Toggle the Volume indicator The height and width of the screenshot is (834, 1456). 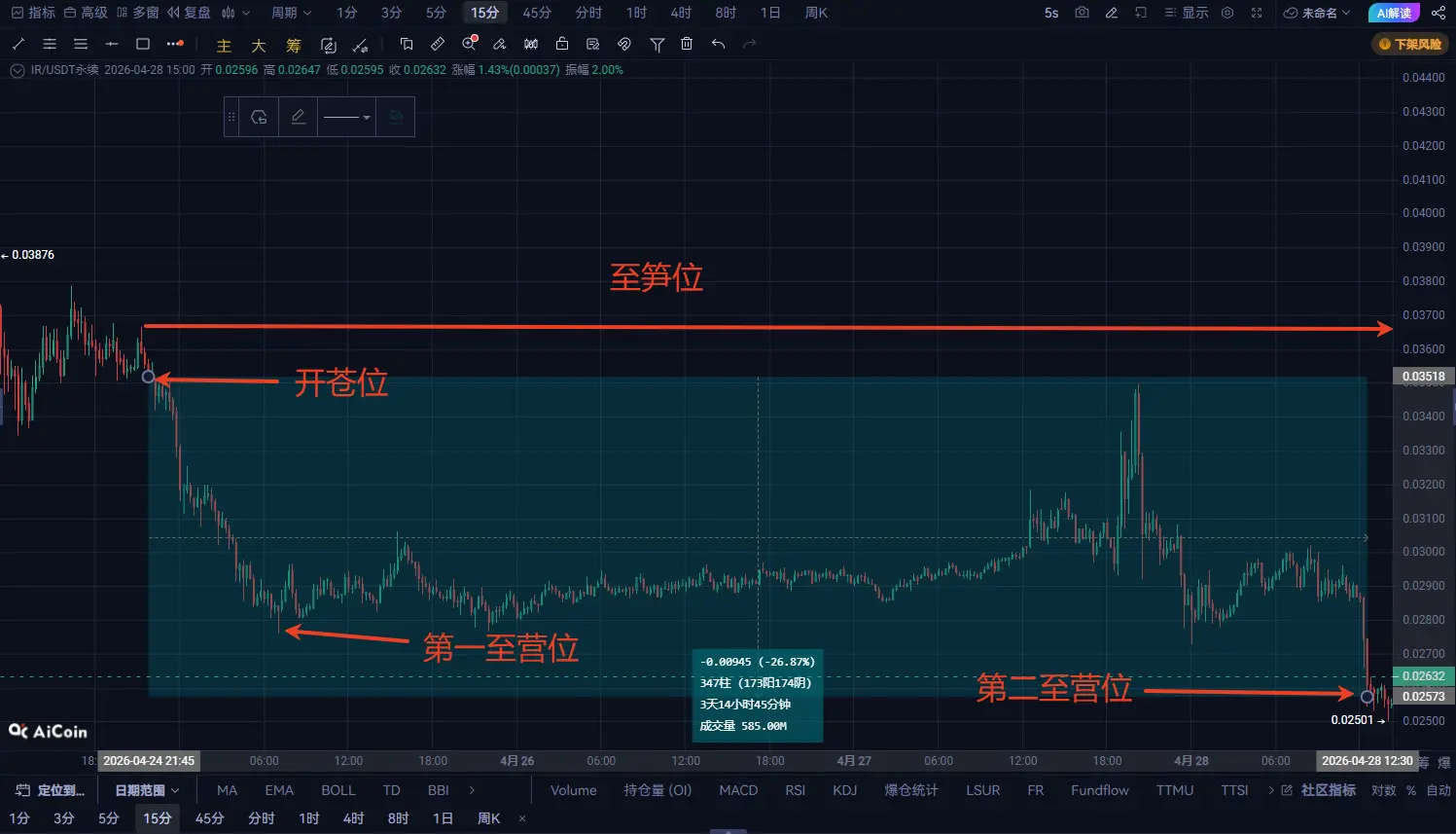pos(574,790)
